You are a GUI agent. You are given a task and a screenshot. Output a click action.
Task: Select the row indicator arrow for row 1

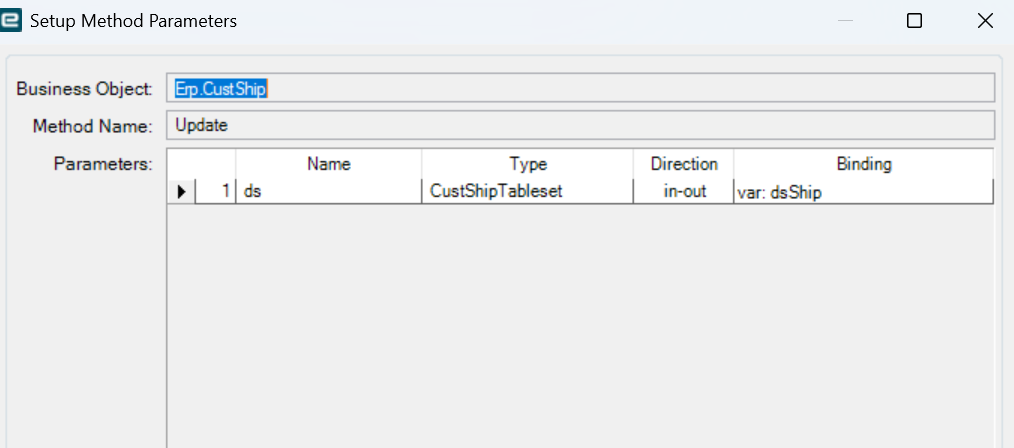click(181, 192)
